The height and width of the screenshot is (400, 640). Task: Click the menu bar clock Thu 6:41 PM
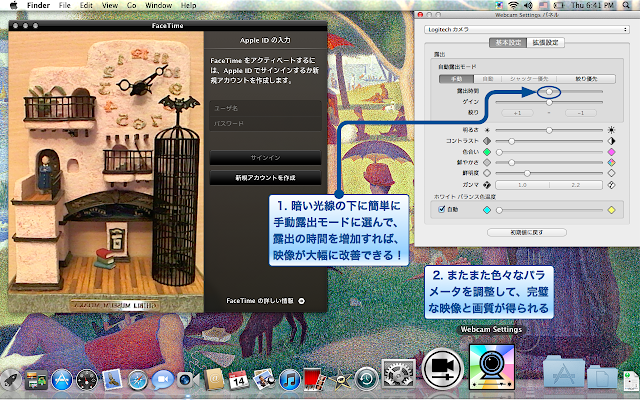593,5
